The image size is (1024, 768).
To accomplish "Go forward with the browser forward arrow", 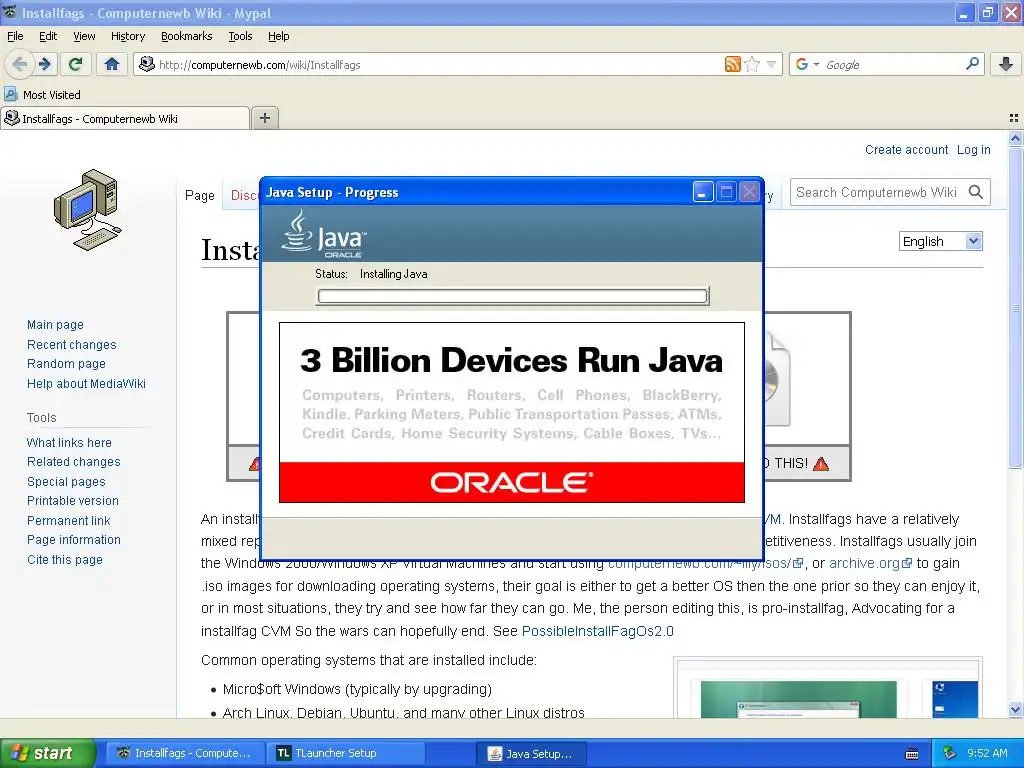I will (44, 64).
